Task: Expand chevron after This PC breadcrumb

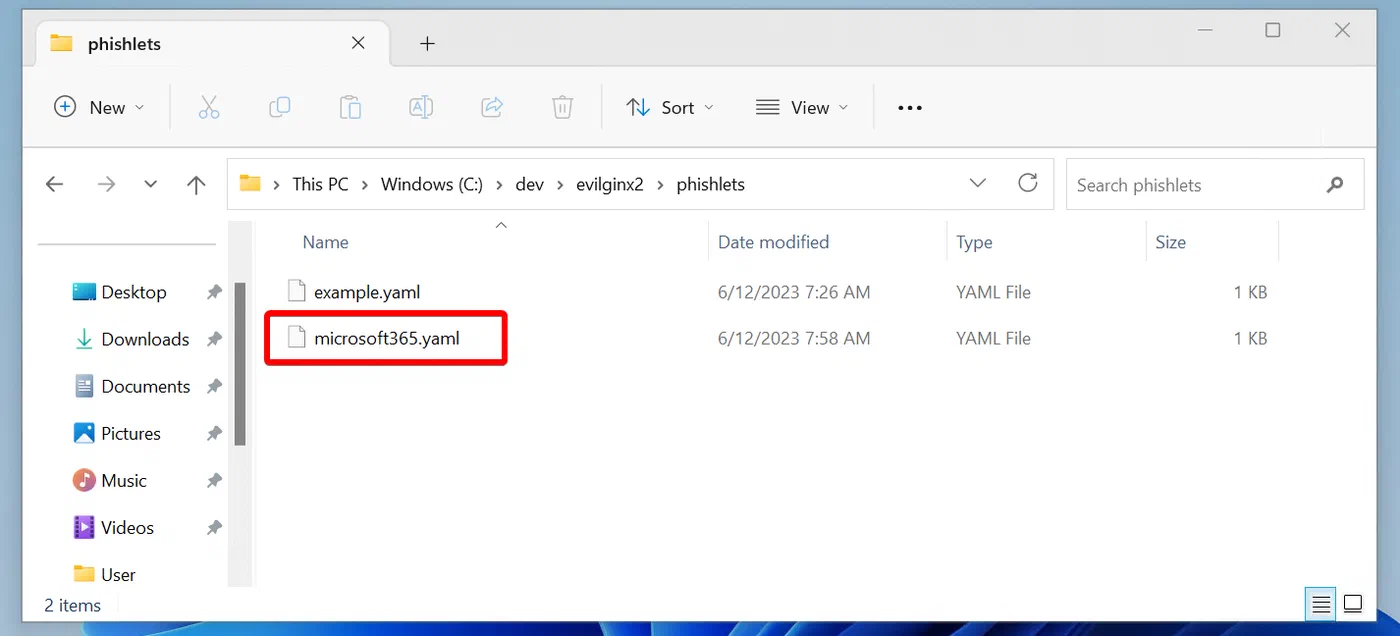Action: (364, 184)
